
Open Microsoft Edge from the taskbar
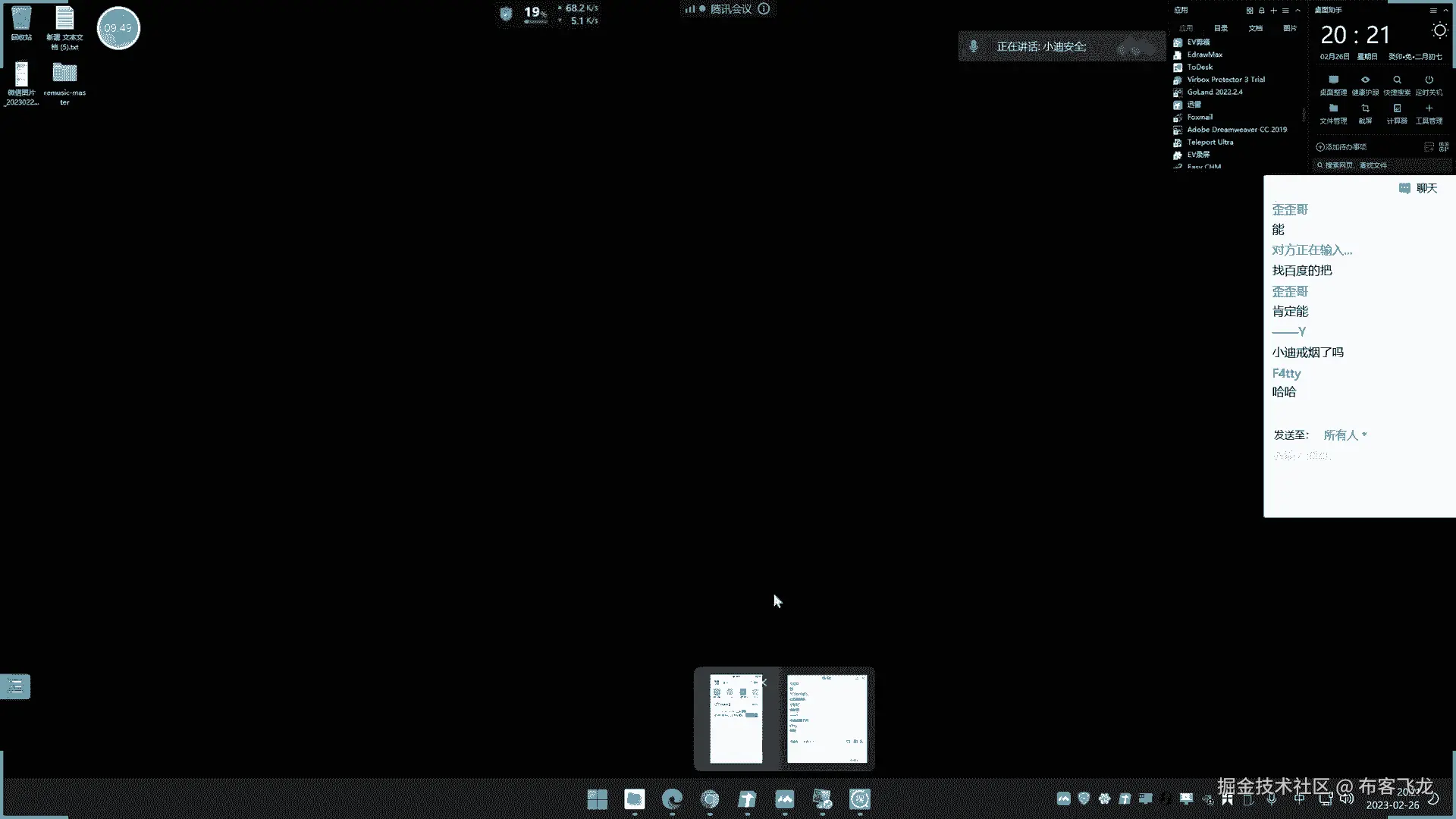(672, 799)
